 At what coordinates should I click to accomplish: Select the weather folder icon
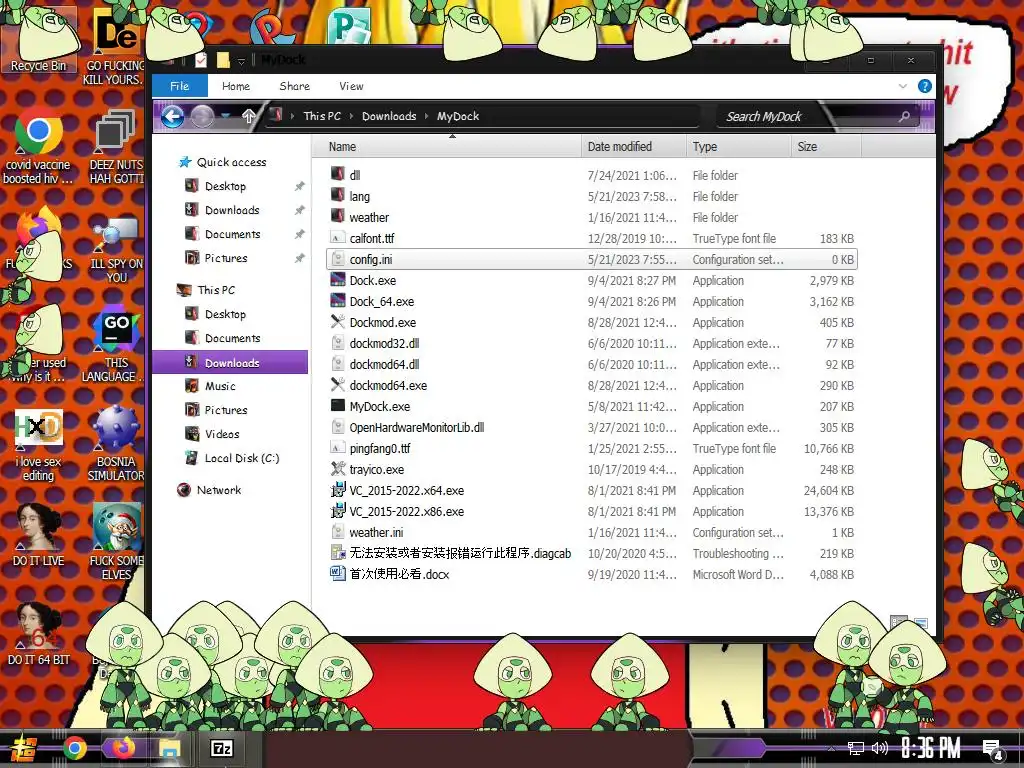(x=338, y=216)
